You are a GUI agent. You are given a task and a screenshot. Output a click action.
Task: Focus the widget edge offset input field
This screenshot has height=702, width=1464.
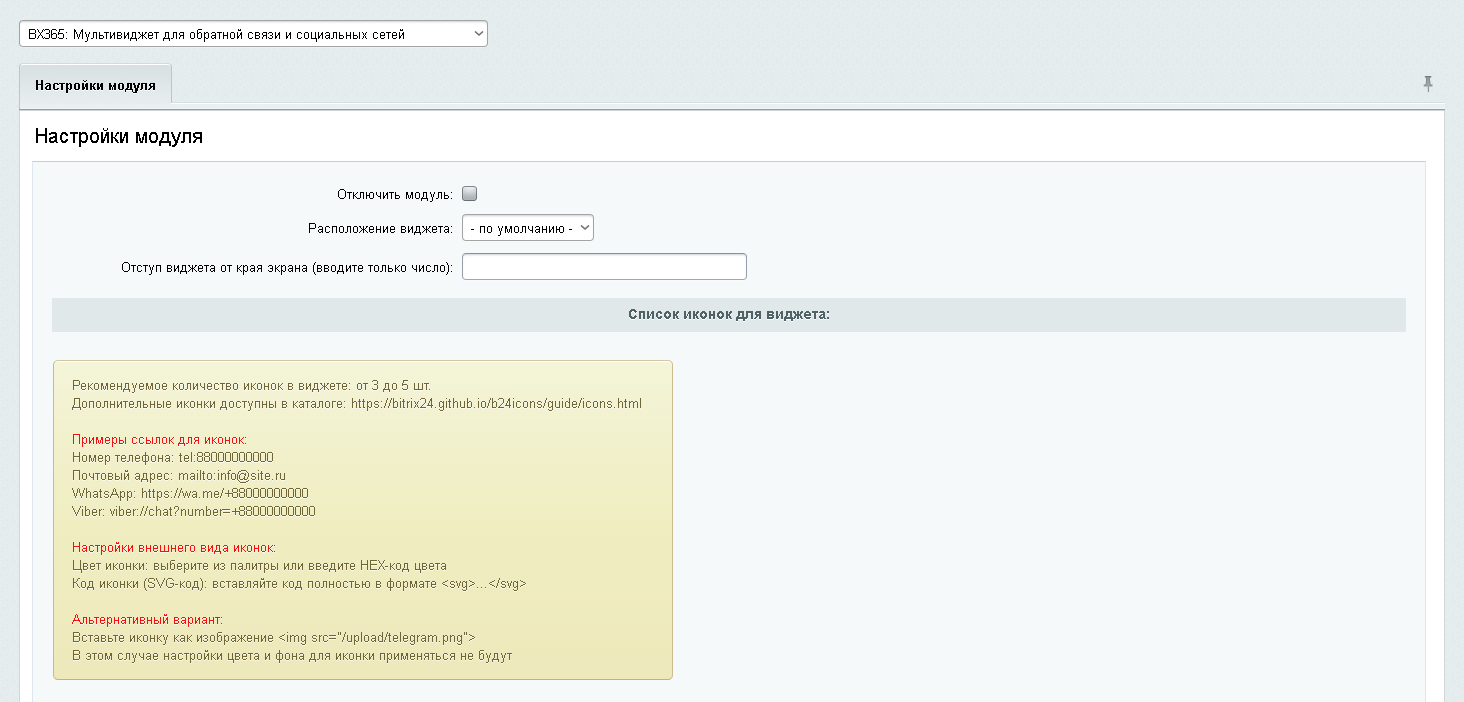(x=604, y=267)
